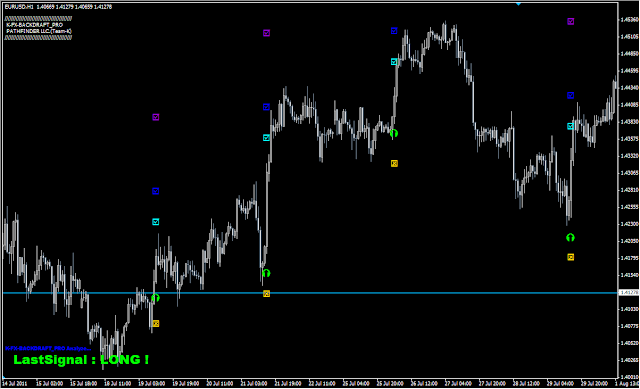Click the '15 Jul 02:00' time axis label
Screen dimensions: 640x389
point(49,384)
